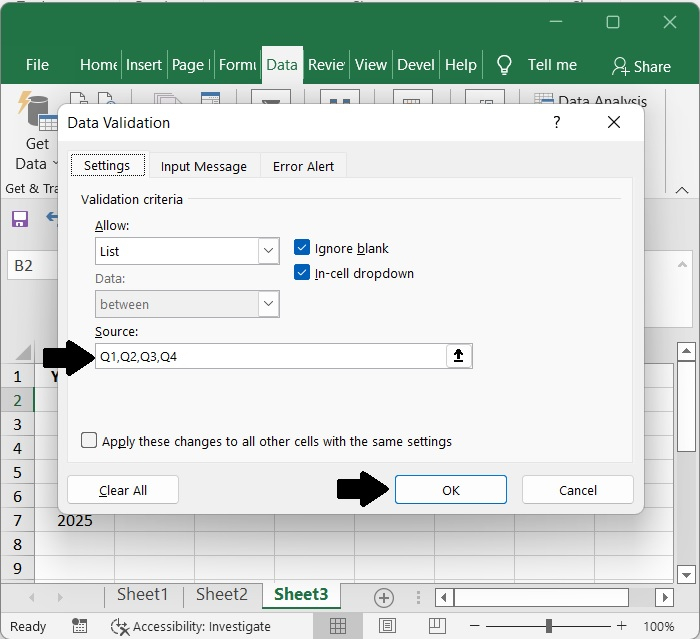This screenshot has width=700, height=639.
Task: Click horizontal scrollbar left arrow
Action: [444, 597]
